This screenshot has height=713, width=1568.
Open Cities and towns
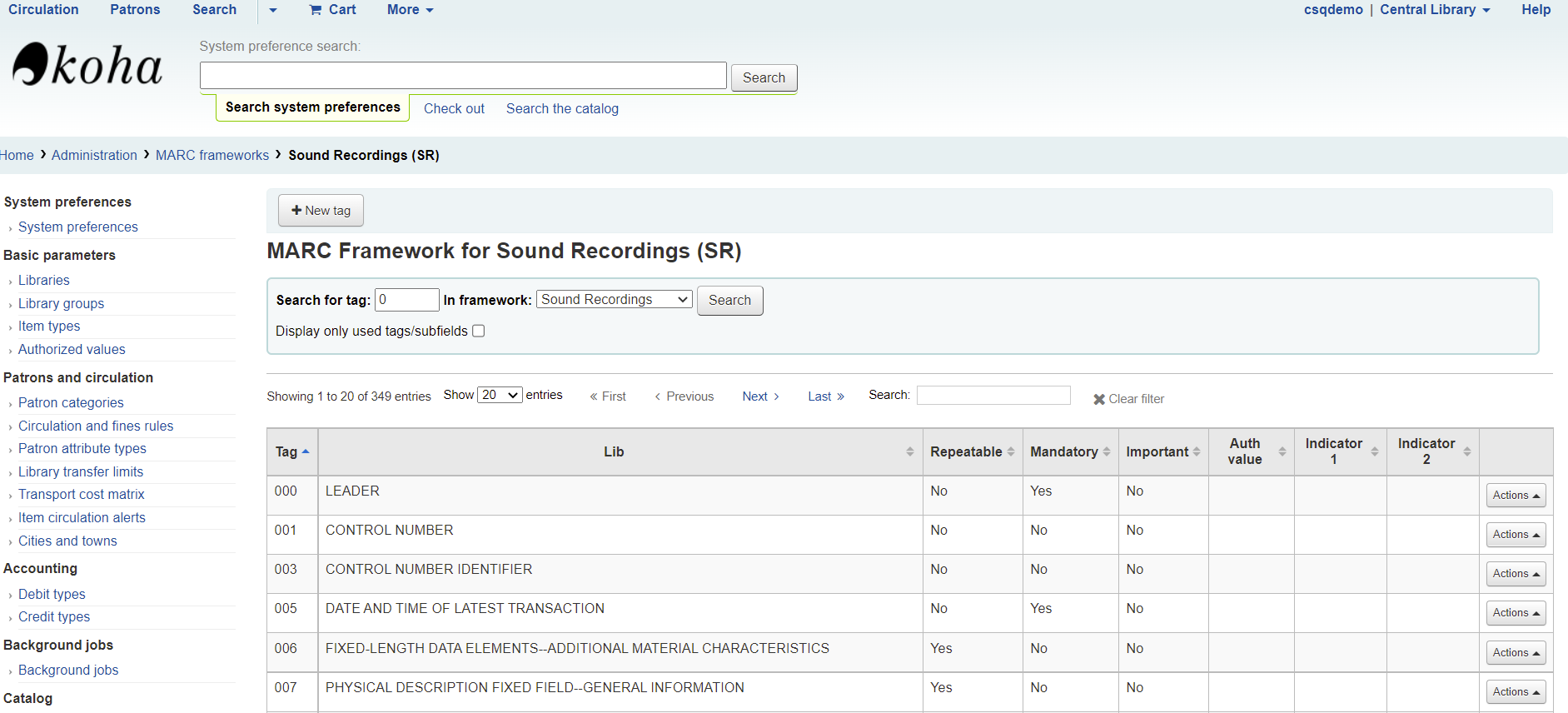(67, 541)
